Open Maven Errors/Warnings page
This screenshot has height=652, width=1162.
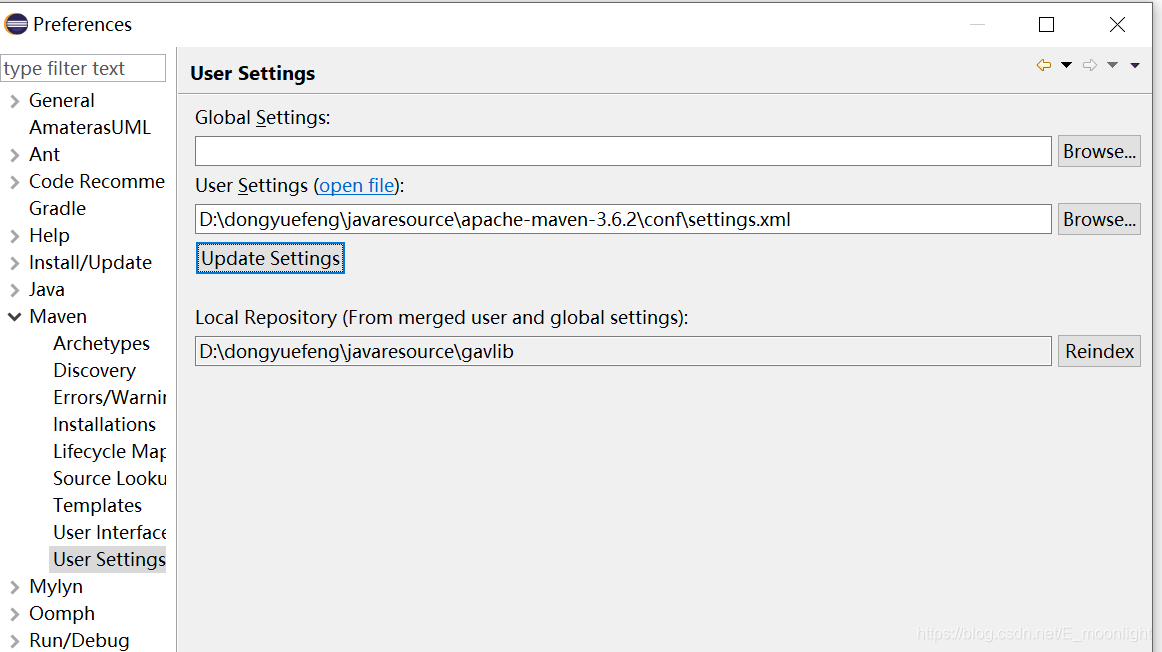[110, 397]
